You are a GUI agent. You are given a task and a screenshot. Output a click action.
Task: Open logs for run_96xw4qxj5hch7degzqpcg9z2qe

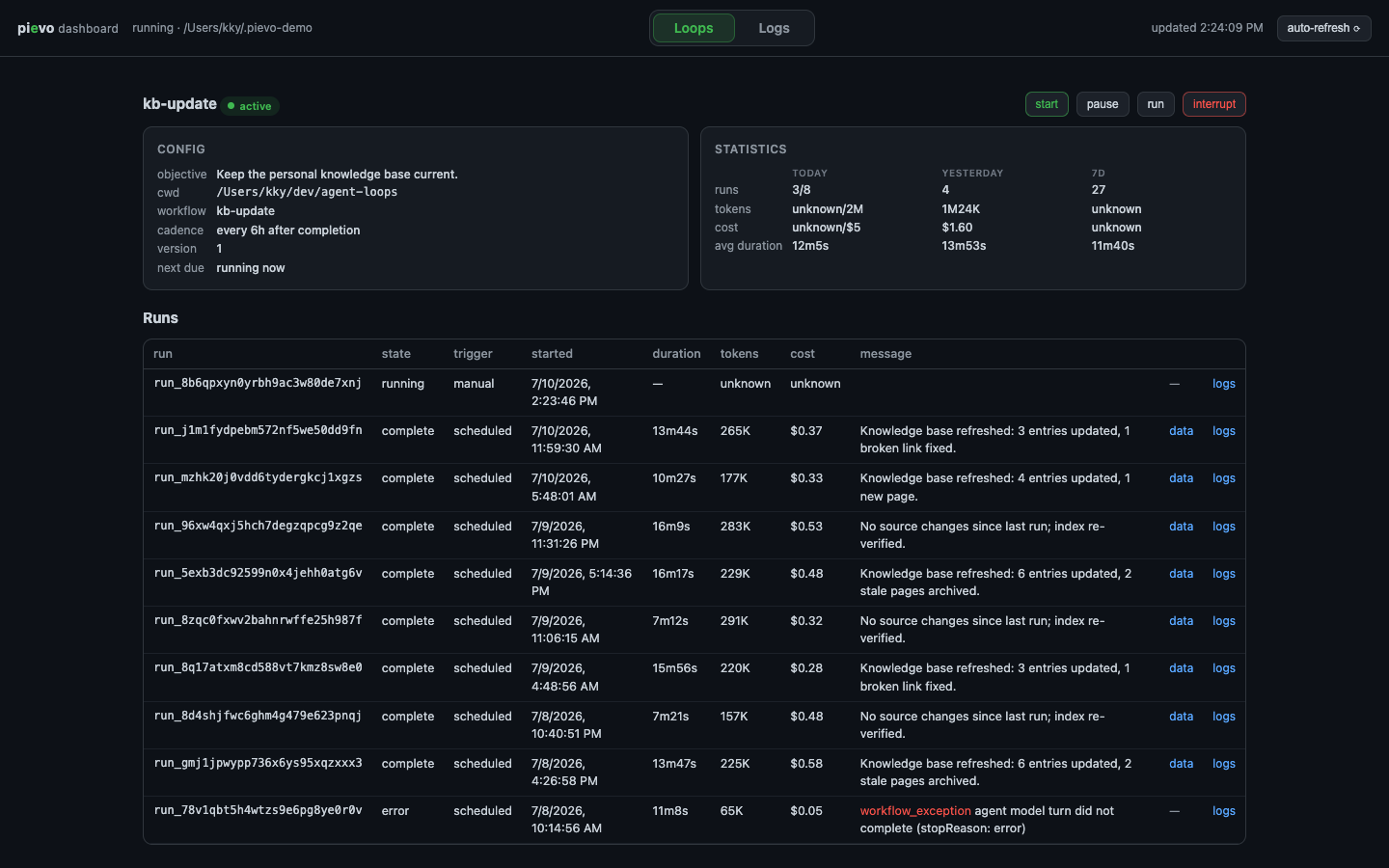[1223, 527]
